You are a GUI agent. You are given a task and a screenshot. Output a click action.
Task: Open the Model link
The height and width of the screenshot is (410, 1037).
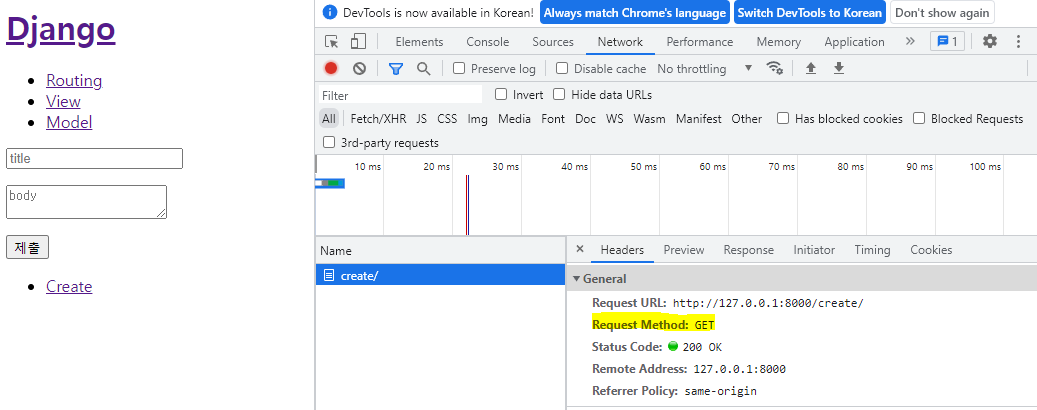69,122
